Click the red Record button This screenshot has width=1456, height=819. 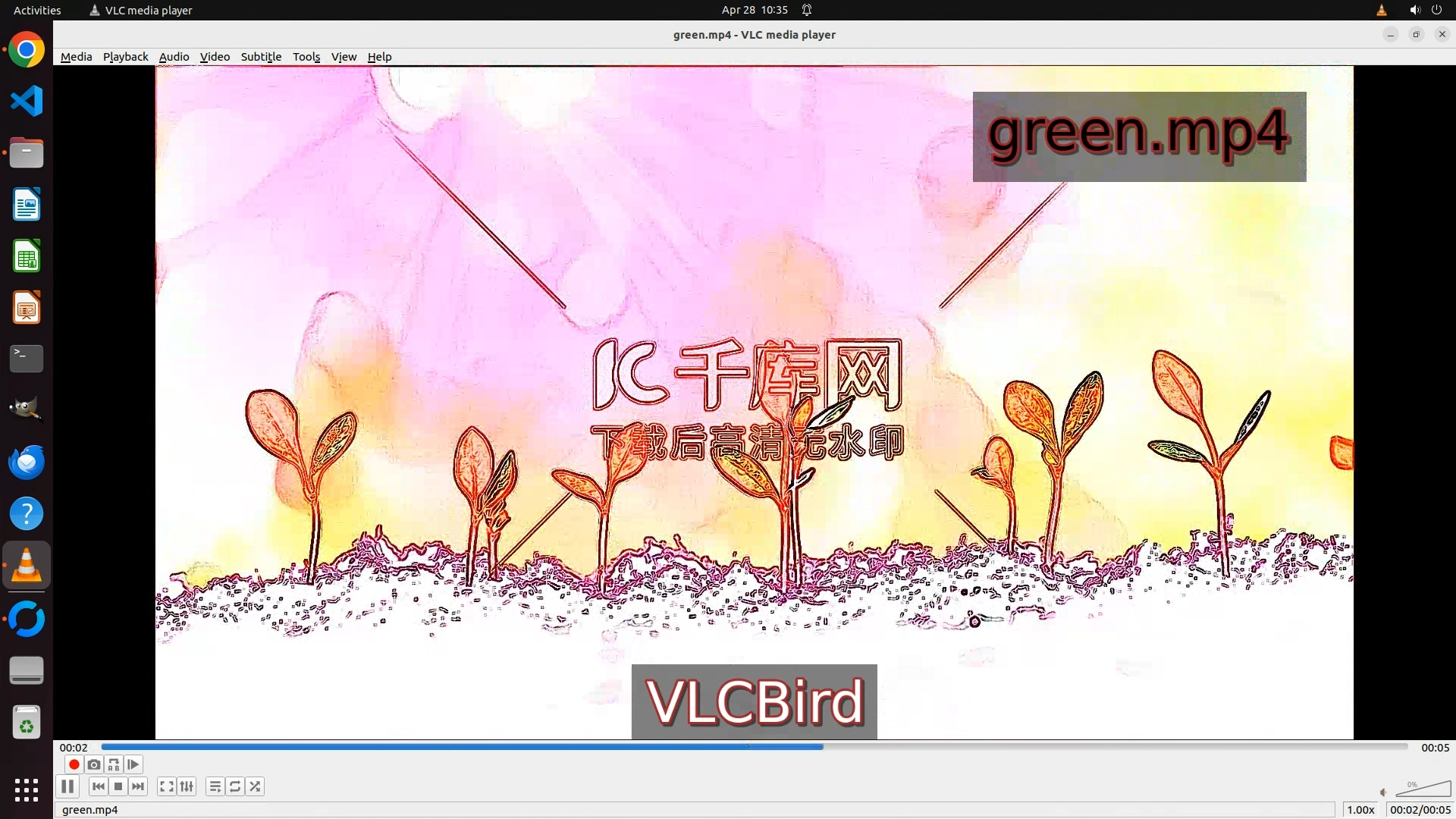coord(74,764)
